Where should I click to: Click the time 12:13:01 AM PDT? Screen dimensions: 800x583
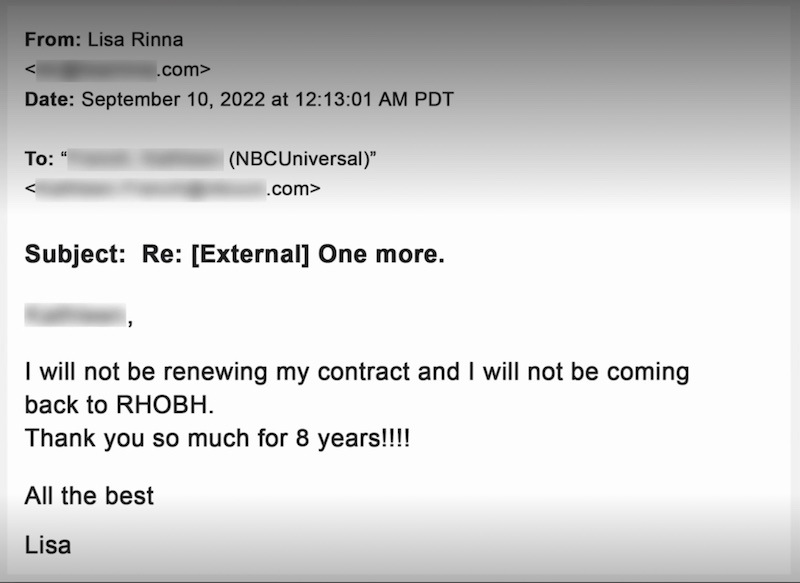[x=374, y=99]
